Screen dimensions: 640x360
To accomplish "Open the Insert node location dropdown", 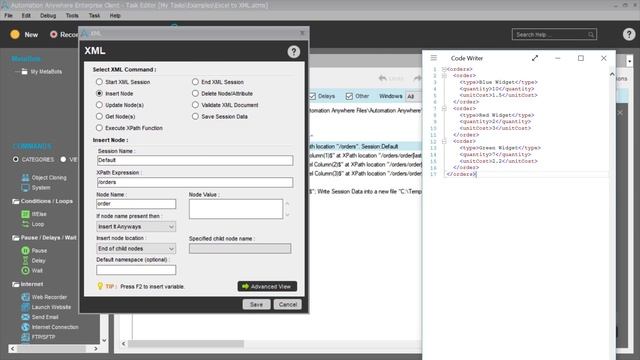I will pyautogui.click(x=136, y=249).
